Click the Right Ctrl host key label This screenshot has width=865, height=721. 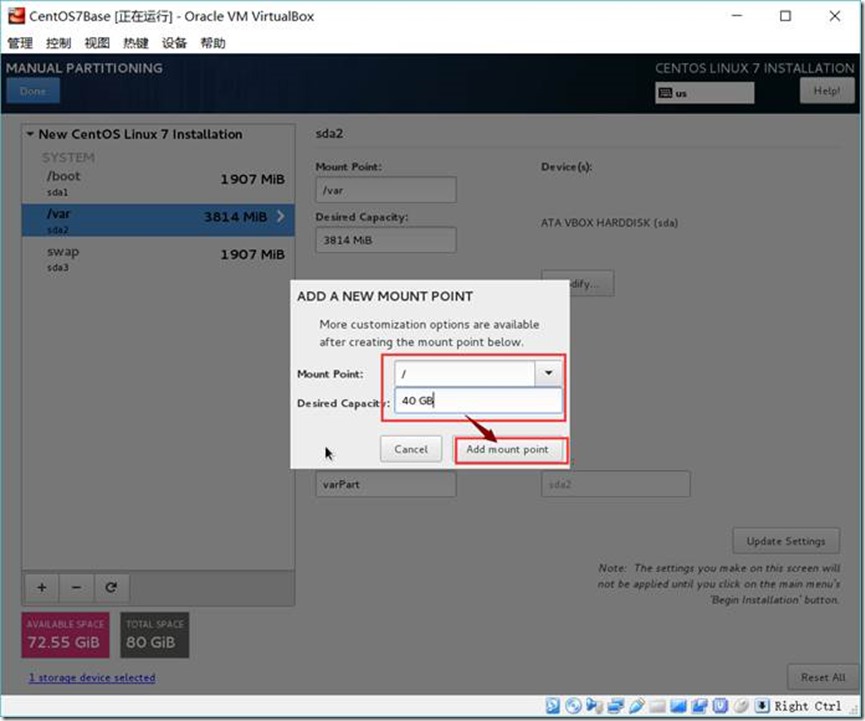pyautogui.click(x=808, y=706)
